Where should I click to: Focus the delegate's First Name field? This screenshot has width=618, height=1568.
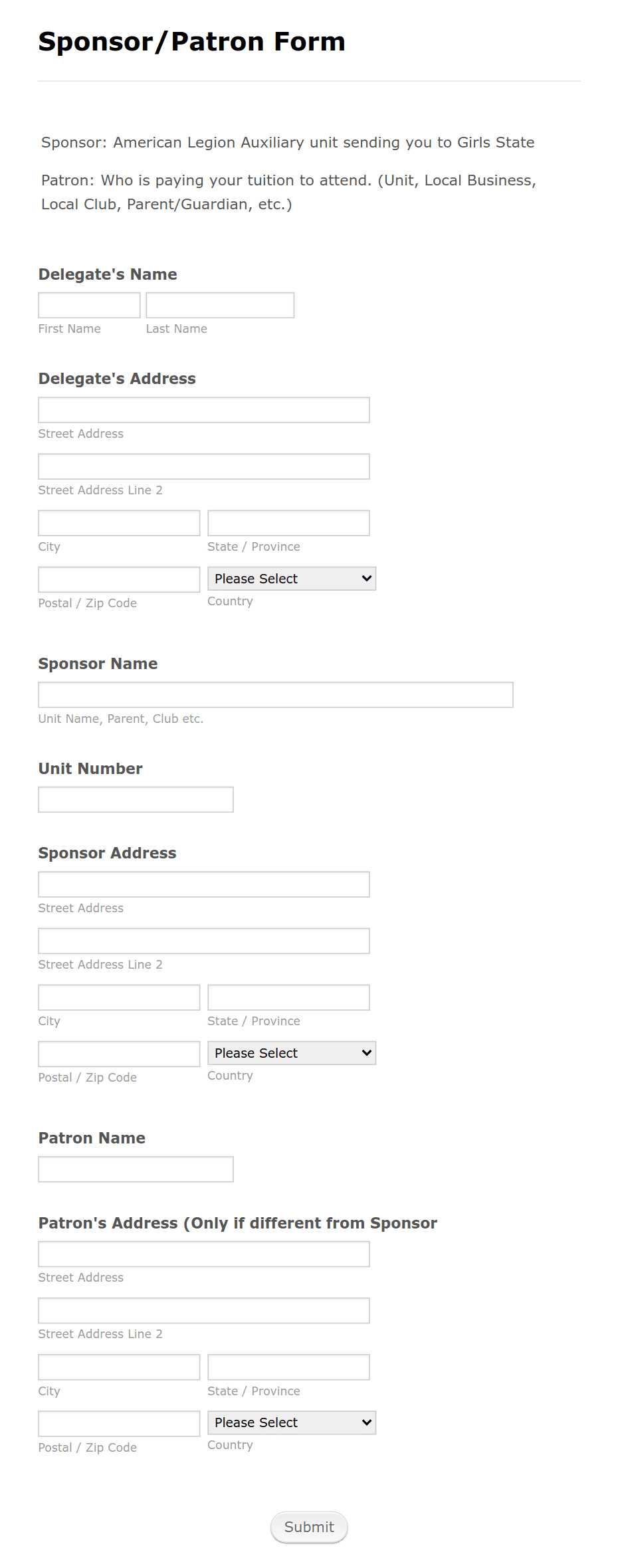(89, 305)
